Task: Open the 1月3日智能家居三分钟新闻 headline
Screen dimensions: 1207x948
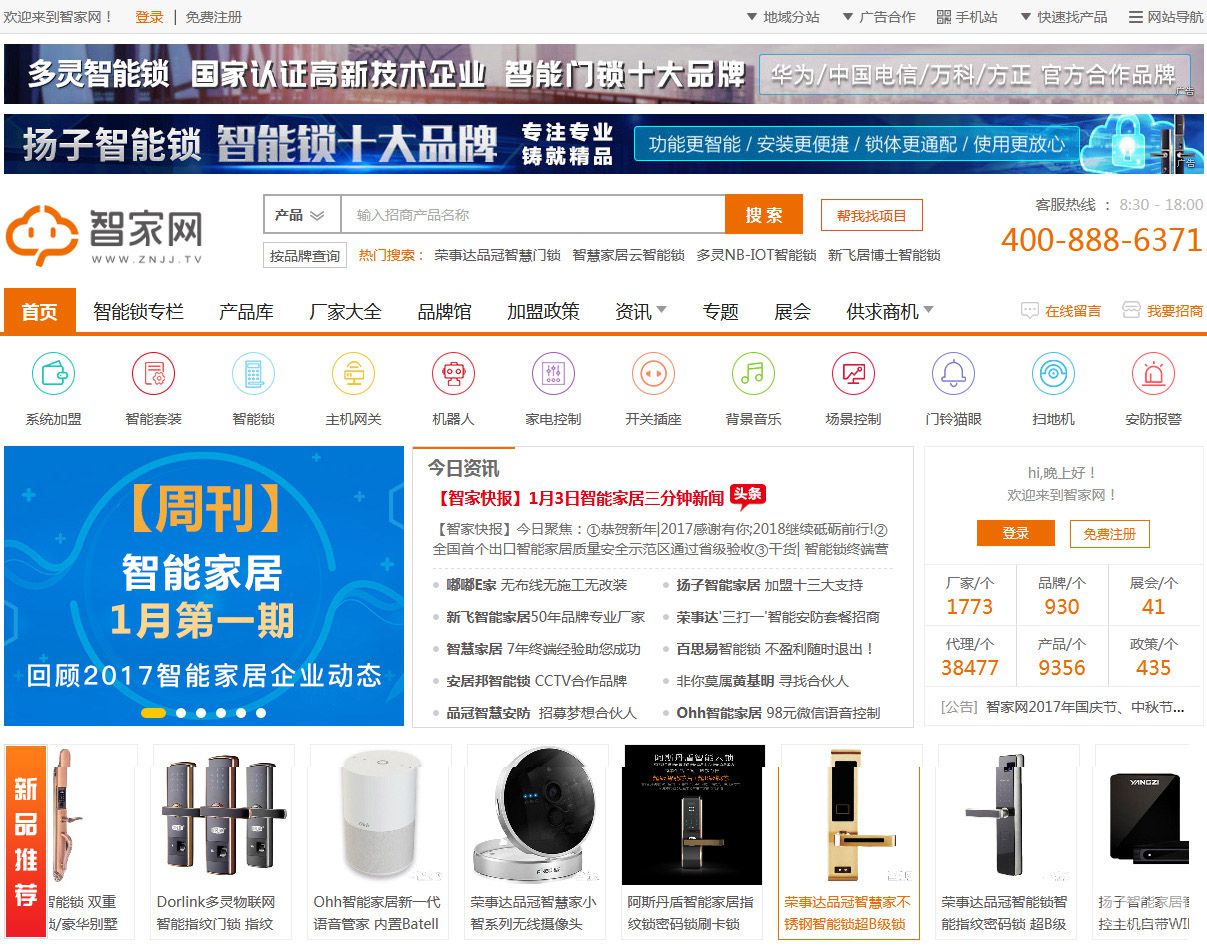Action: tap(580, 497)
